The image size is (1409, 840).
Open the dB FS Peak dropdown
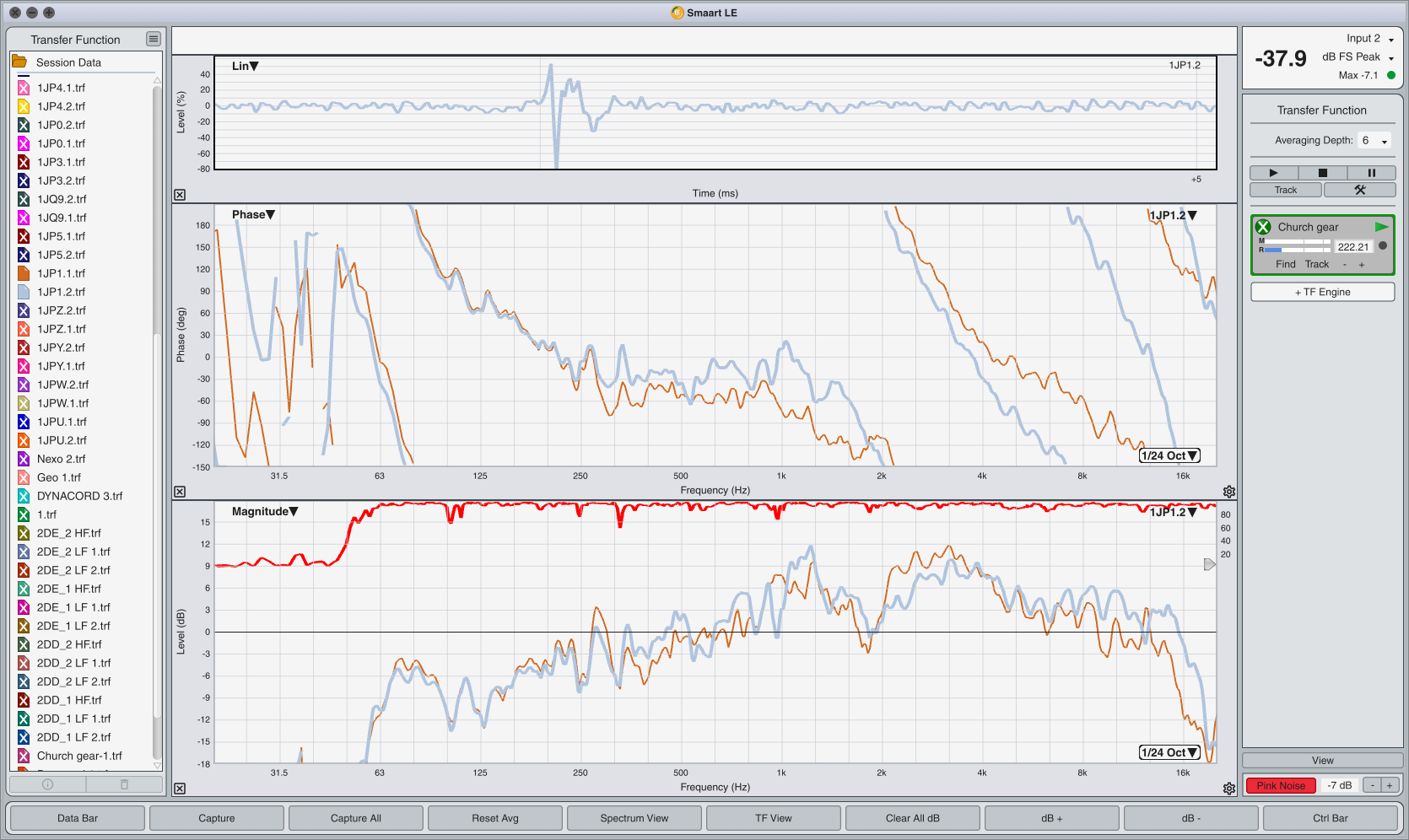coord(1358,57)
